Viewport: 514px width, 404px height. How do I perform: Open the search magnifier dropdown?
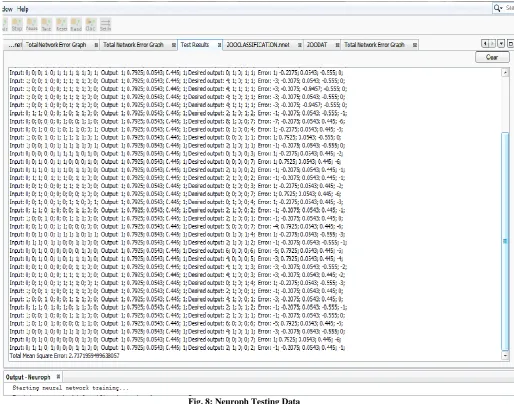click(x=498, y=8)
